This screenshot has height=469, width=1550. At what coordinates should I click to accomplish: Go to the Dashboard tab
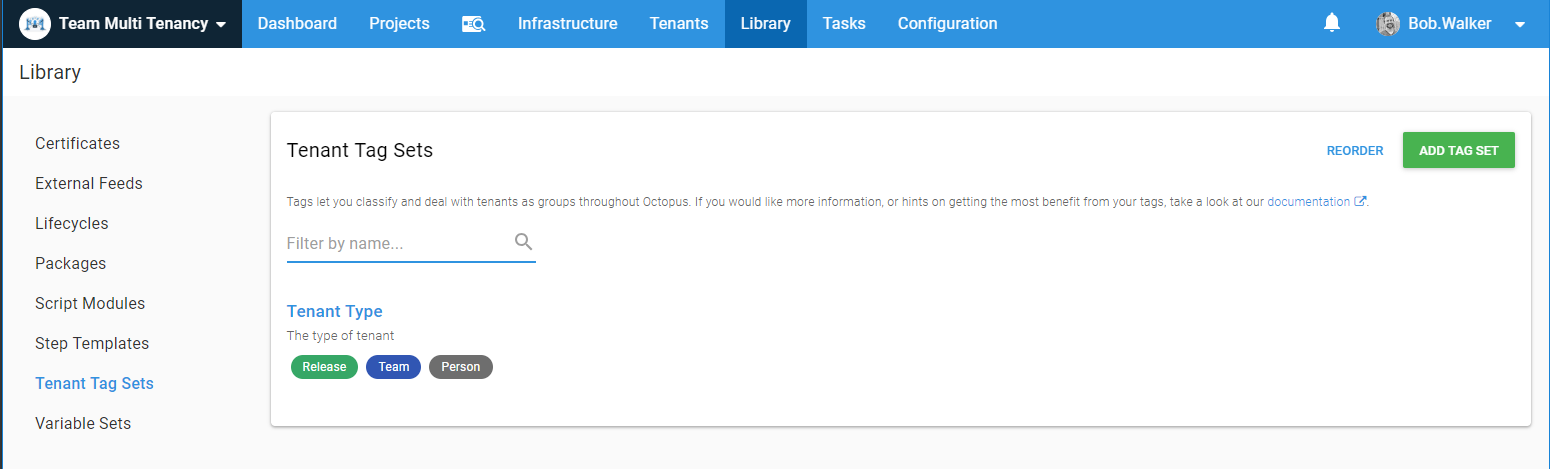point(297,23)
